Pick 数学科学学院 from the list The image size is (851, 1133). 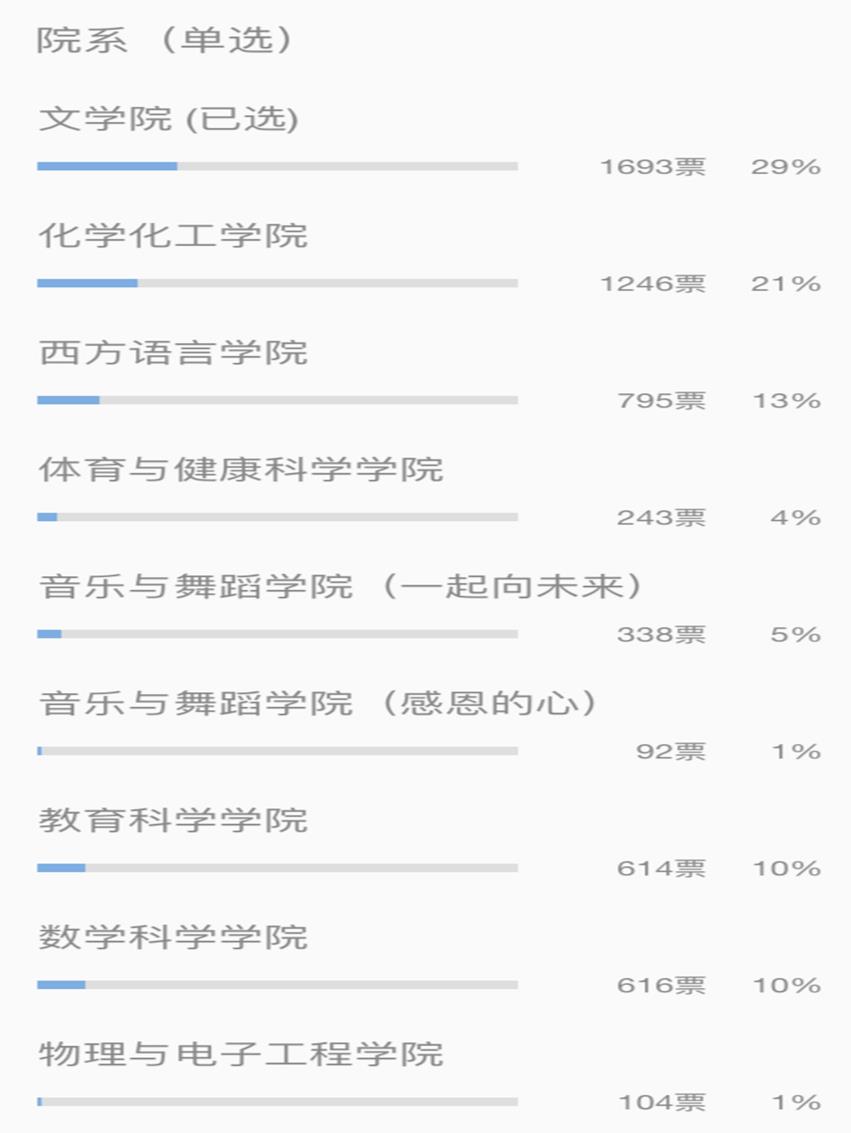[x=173, y=937]
